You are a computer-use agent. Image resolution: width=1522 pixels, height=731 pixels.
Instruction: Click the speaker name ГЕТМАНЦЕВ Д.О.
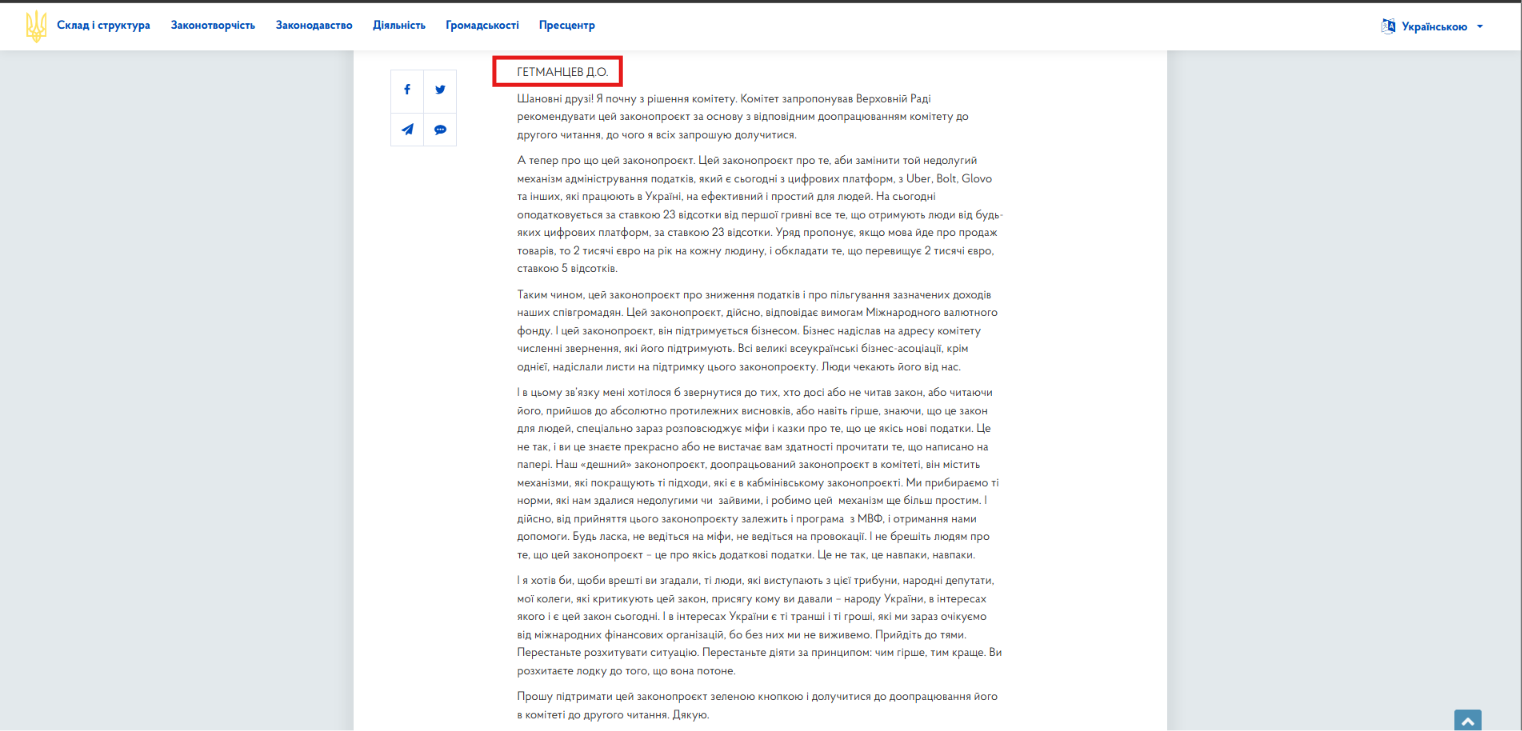click(562, 72)
